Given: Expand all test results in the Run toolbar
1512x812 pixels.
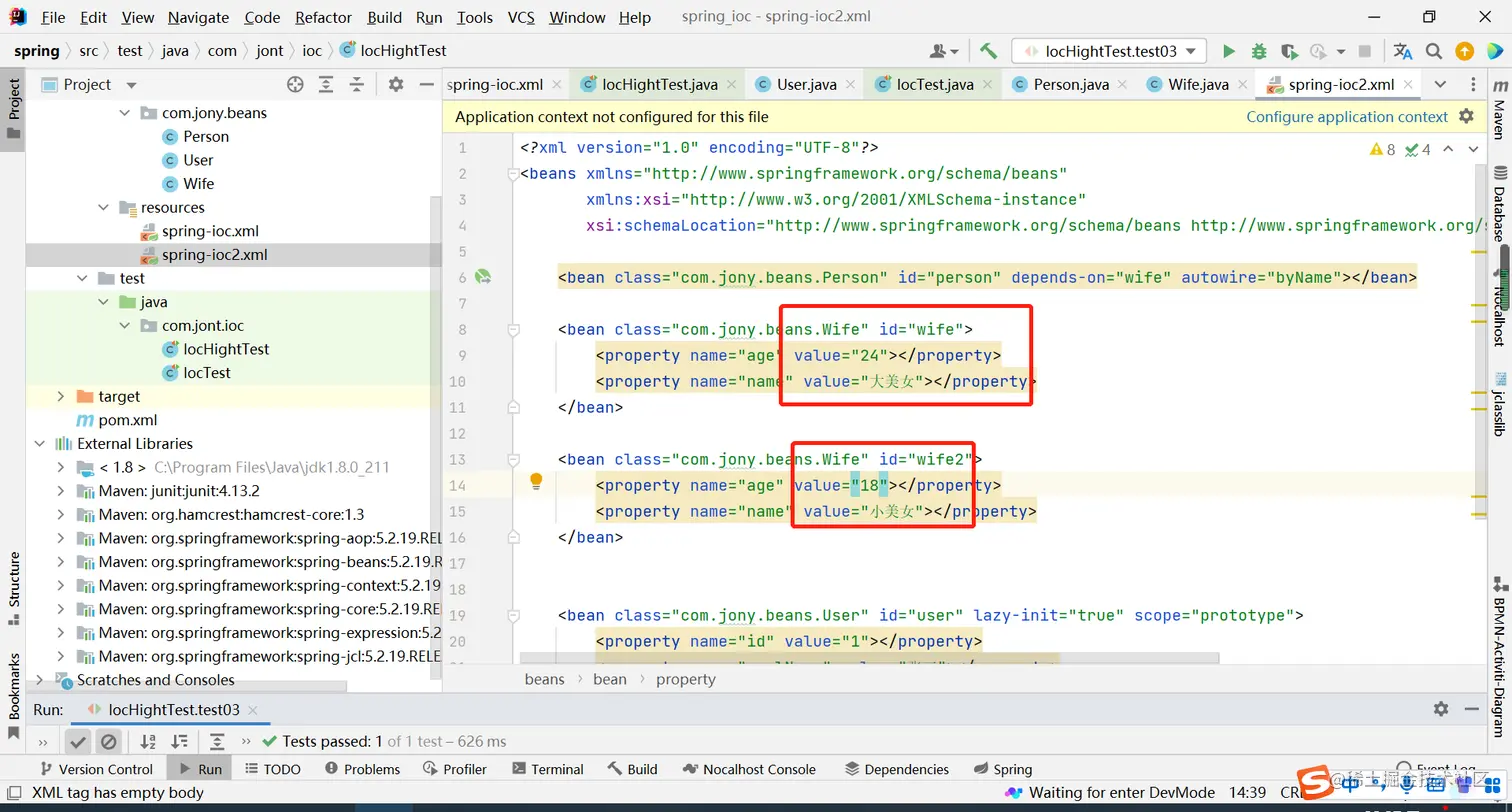Looking at the screenshot, I should [217, 741].
